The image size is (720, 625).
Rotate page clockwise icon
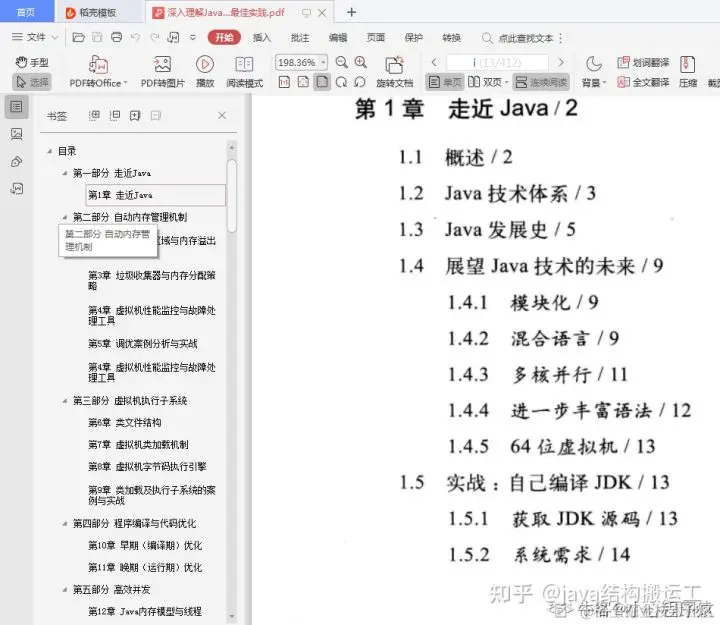341,82
